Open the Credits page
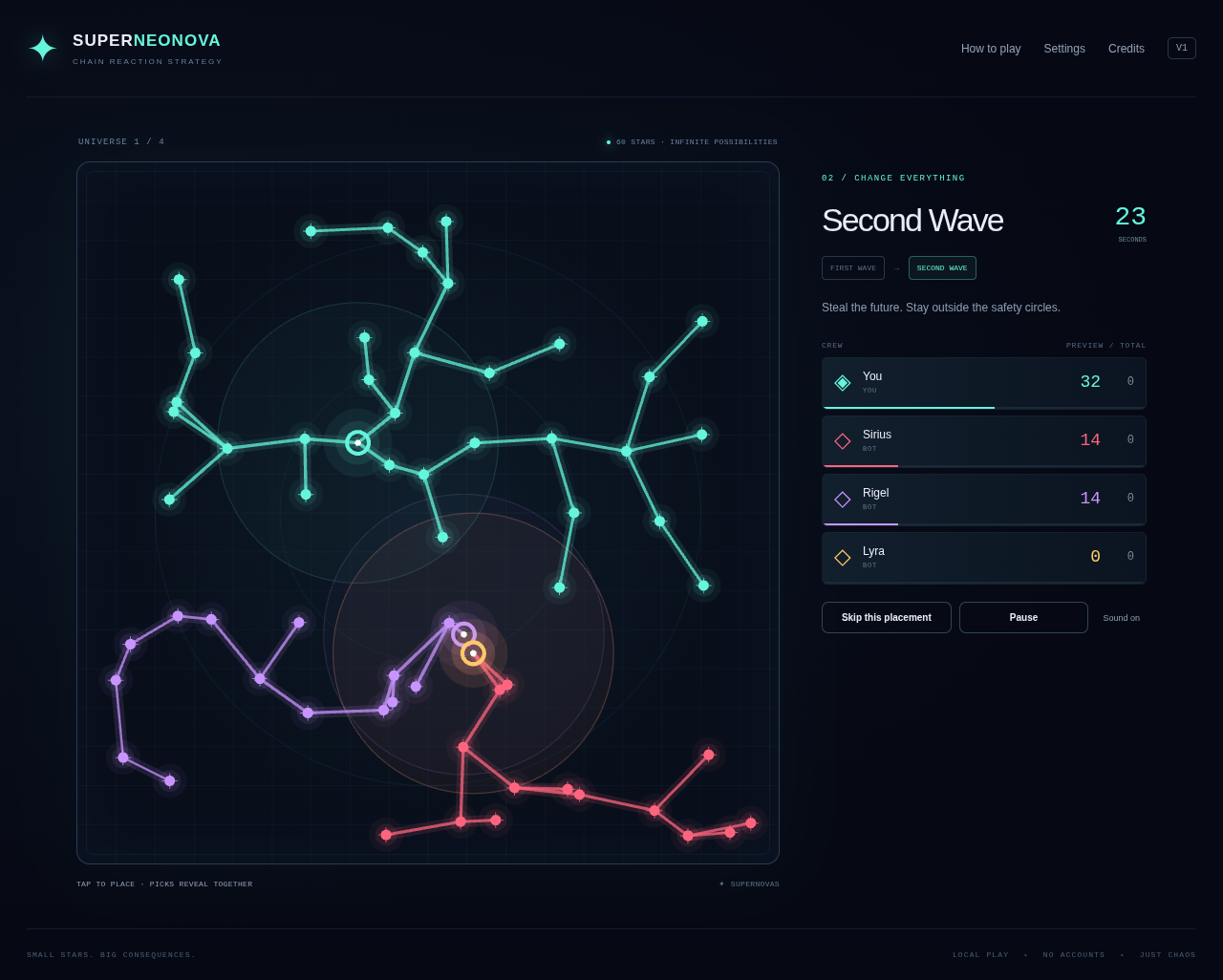1223x980 pixels. [x=1126, y=49]
